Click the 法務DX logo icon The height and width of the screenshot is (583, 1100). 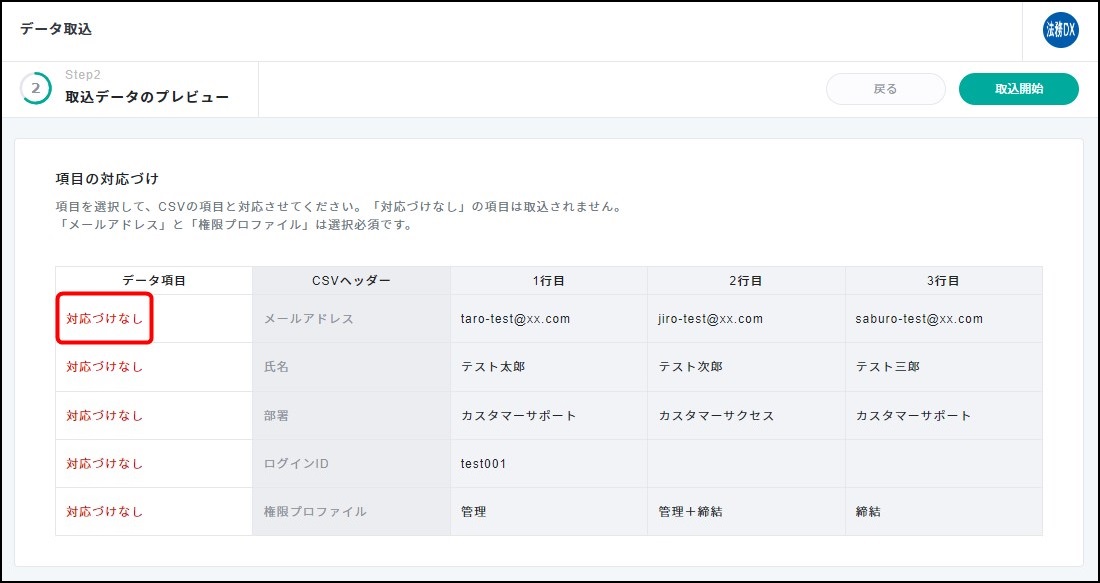(1060, 30)
